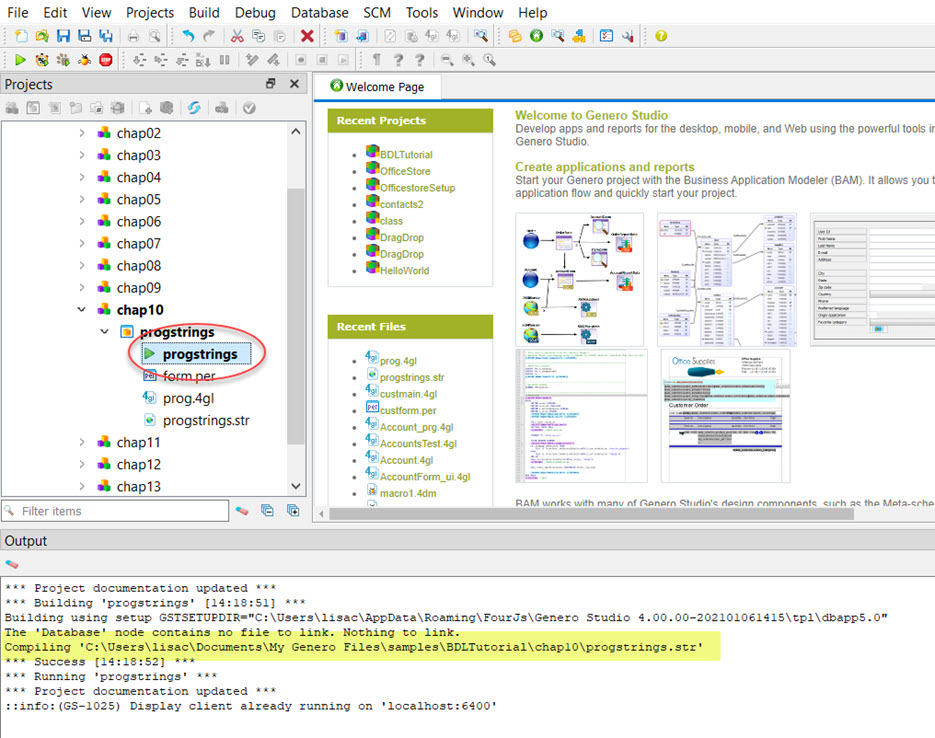Select the Welcome Page tab
Screen dimensions: 935x738
[x=377, y=87]
